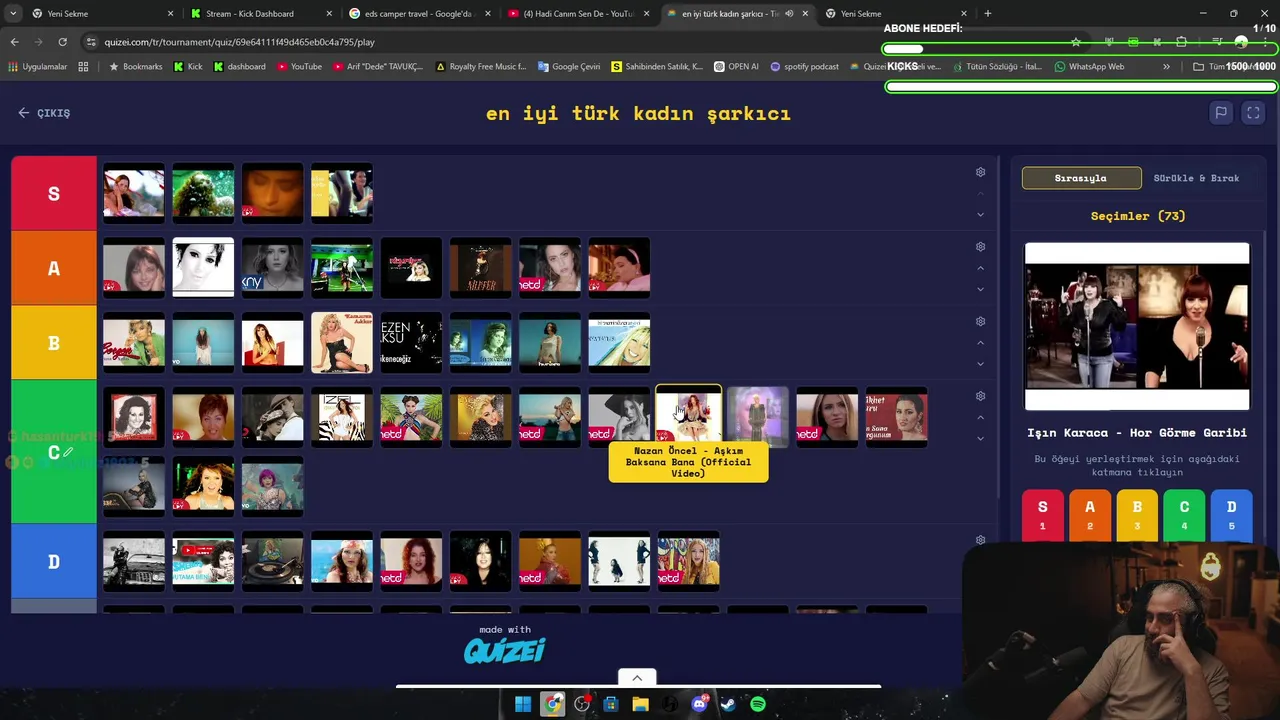Place item in red S tier button
The width and height of the screenshot is (1280, 720).
coord(1042,515)
